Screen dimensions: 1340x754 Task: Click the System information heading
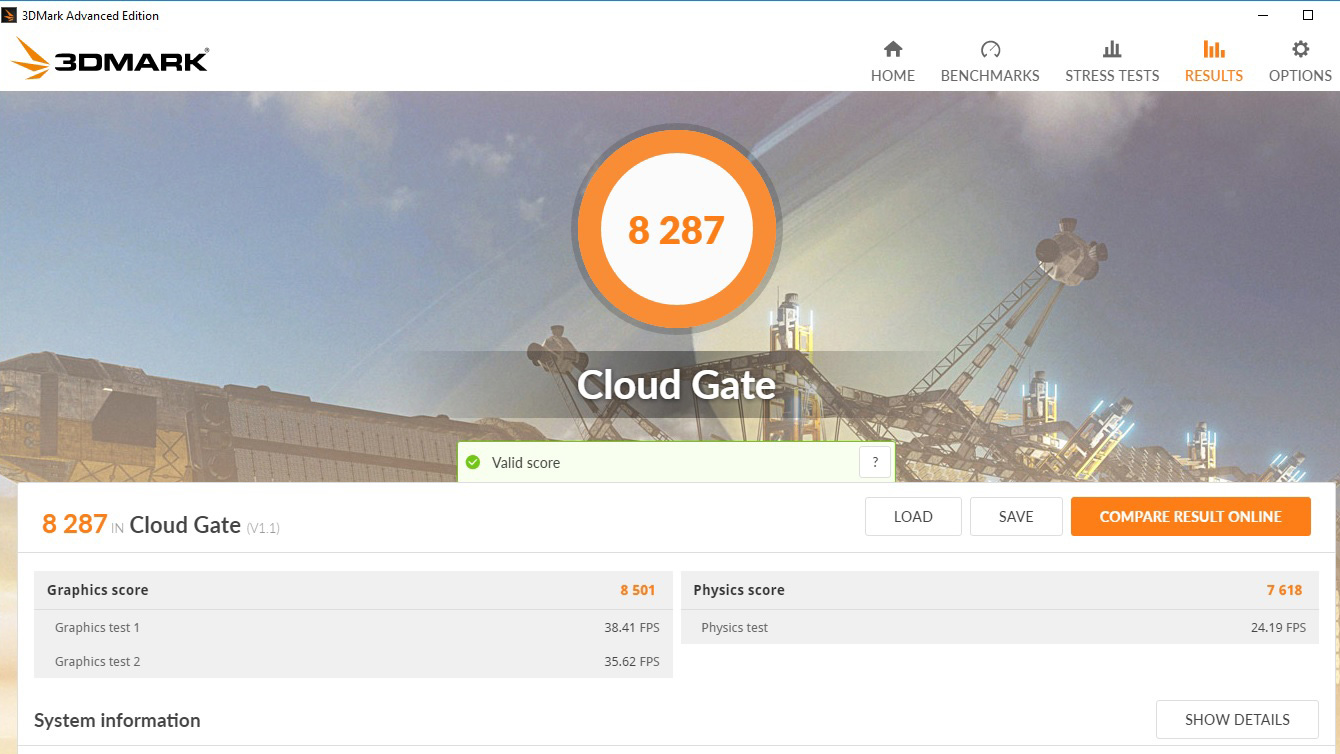[117, 720]
